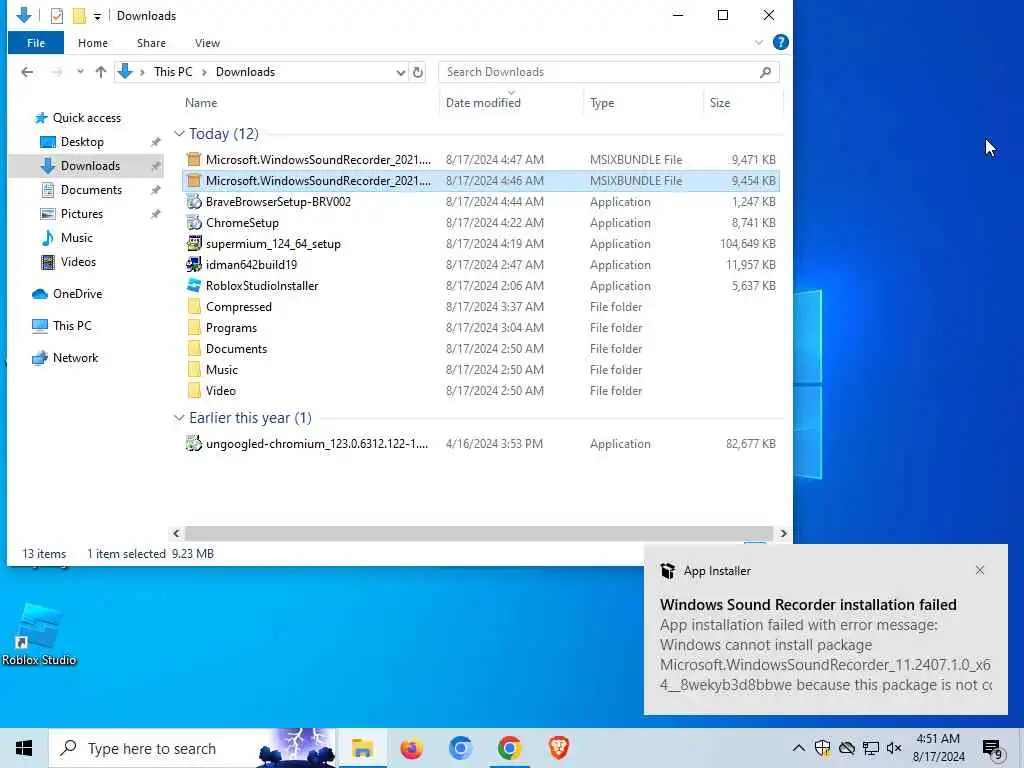Image resolution: width=1024 pixels, height=768 pixels.
Task: Click the RobloxStudioInstaller file icon
Action: 193,285
